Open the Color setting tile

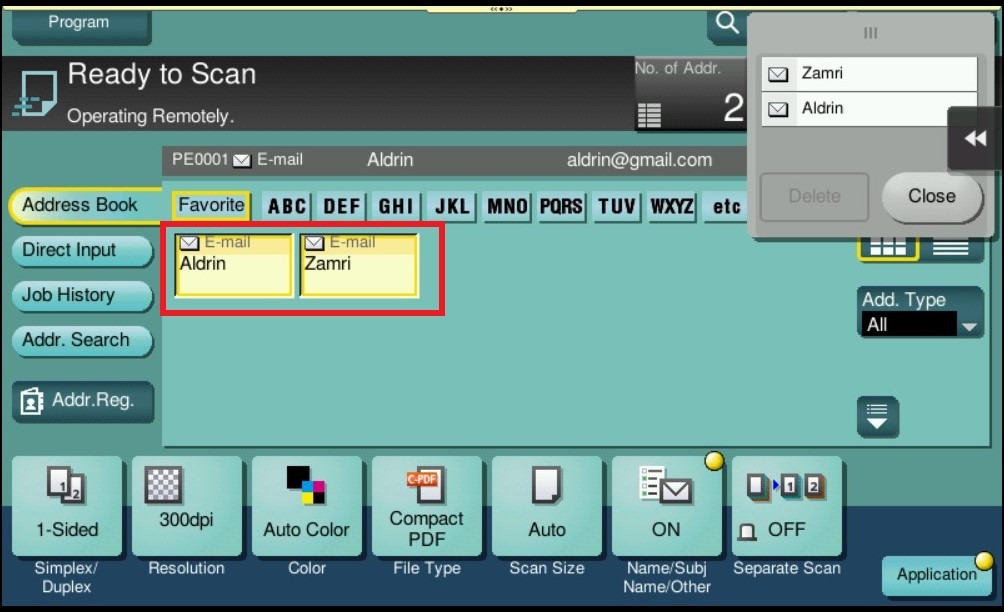306,507
